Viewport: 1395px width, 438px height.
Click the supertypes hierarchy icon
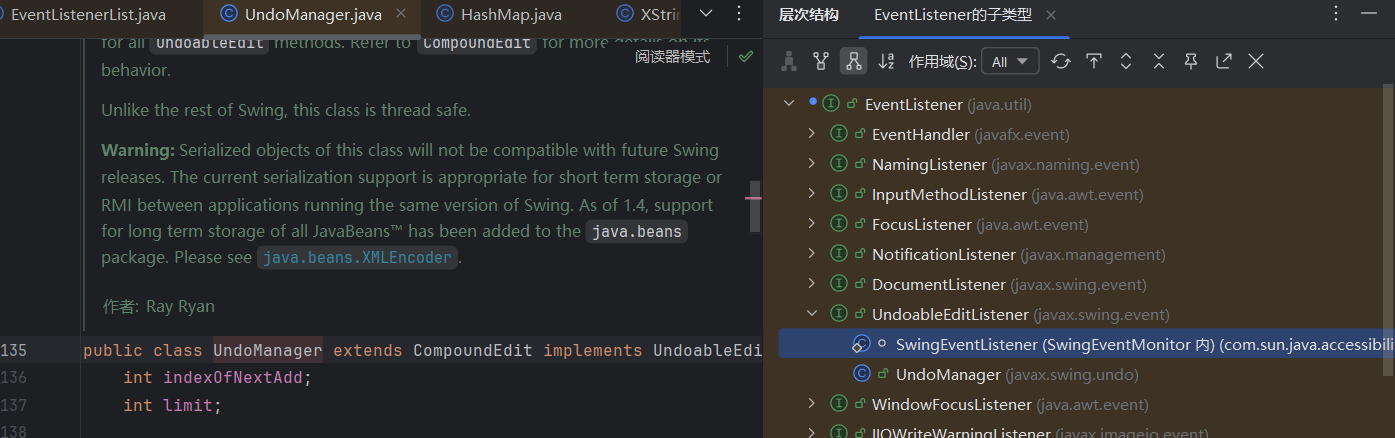point(821,61)
